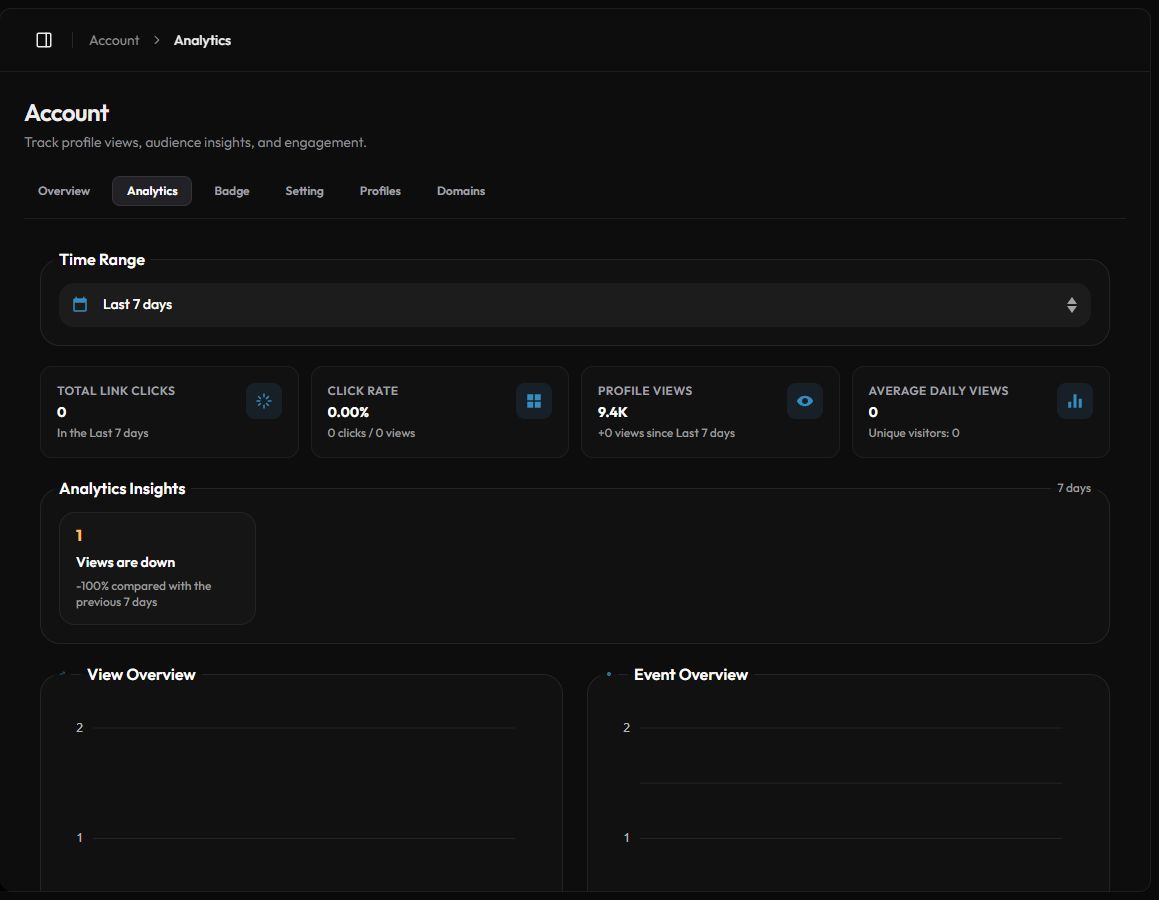The width and height of the screenshot is (1159, 900).
Task: Click the calendar icon in Time Range
Action: point(80,304)
